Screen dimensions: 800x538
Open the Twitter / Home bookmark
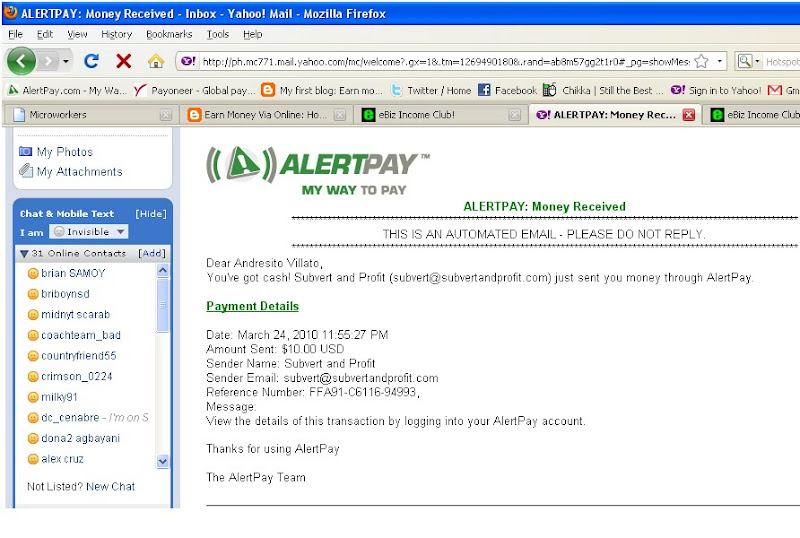coord(432,90)
